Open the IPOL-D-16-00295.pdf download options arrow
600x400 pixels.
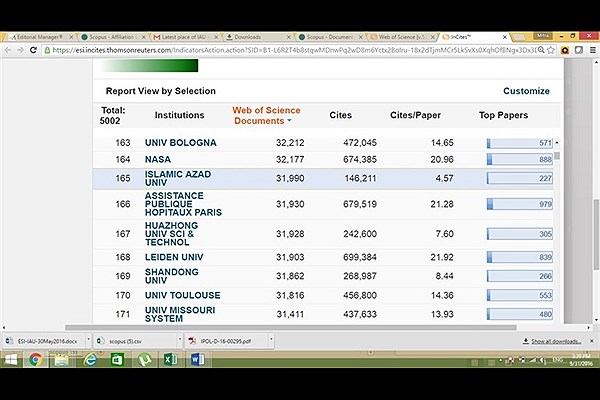(x=271, y=339)
